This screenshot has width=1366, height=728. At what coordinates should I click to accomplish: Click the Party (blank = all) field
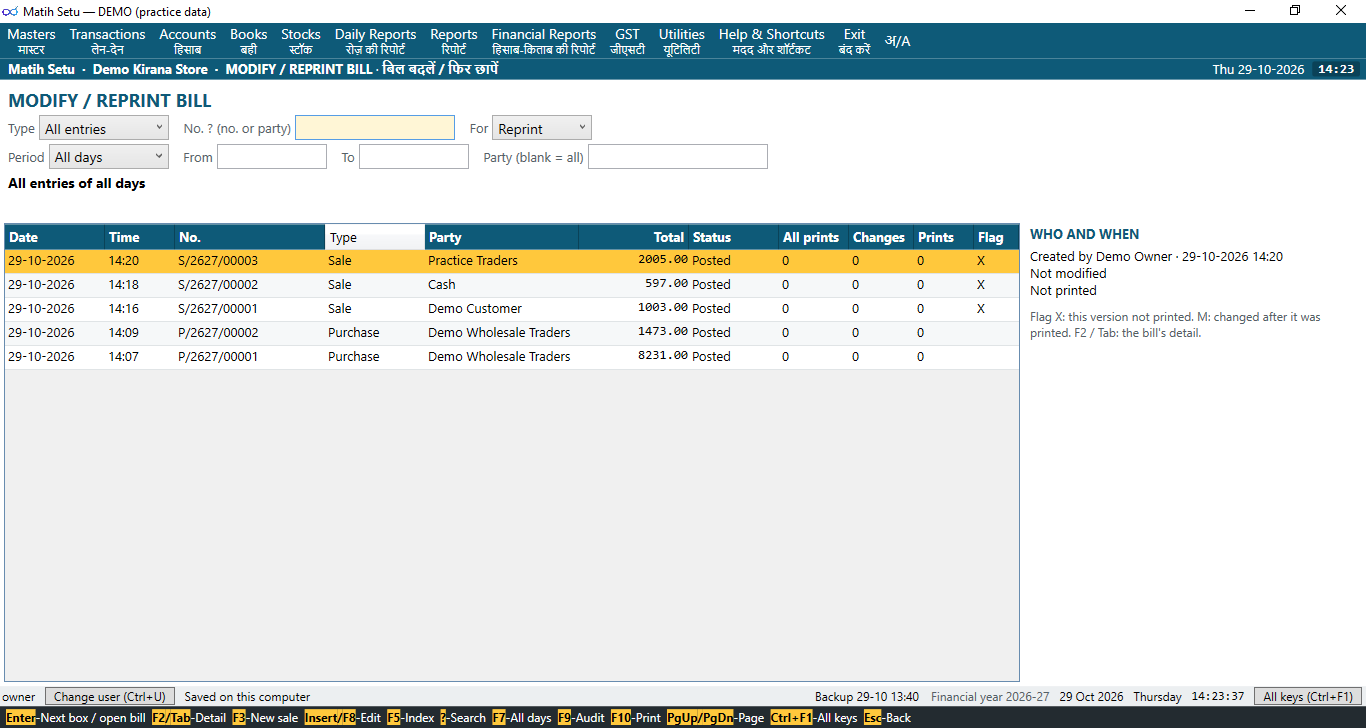pos(678,157)
